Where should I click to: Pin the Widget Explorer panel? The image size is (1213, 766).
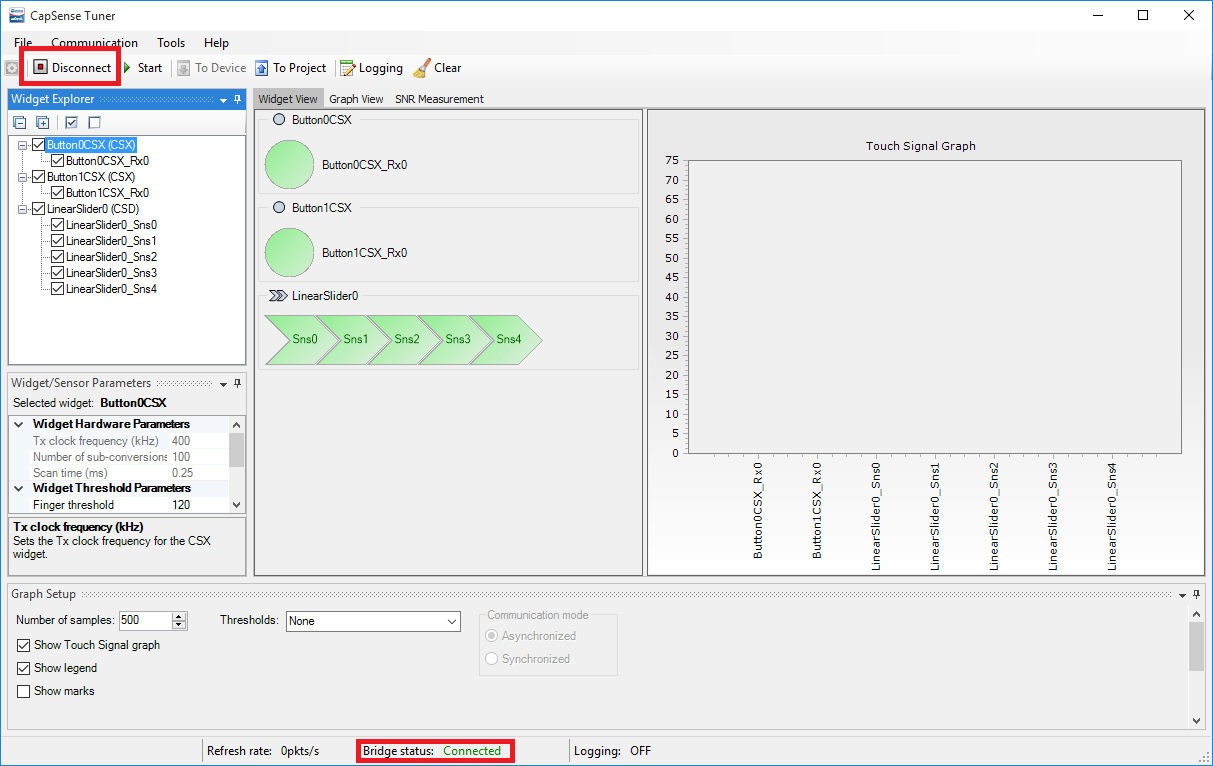(x=238, y=99)
